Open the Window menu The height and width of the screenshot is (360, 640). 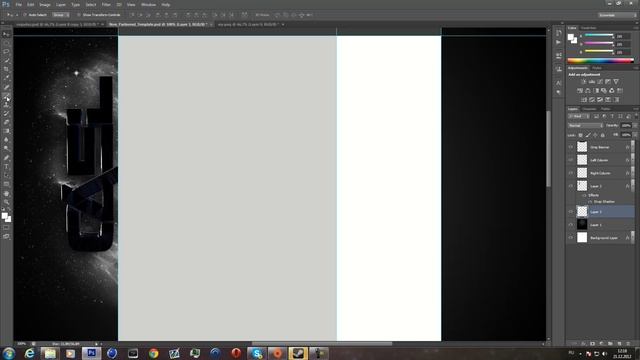(148, 4)
